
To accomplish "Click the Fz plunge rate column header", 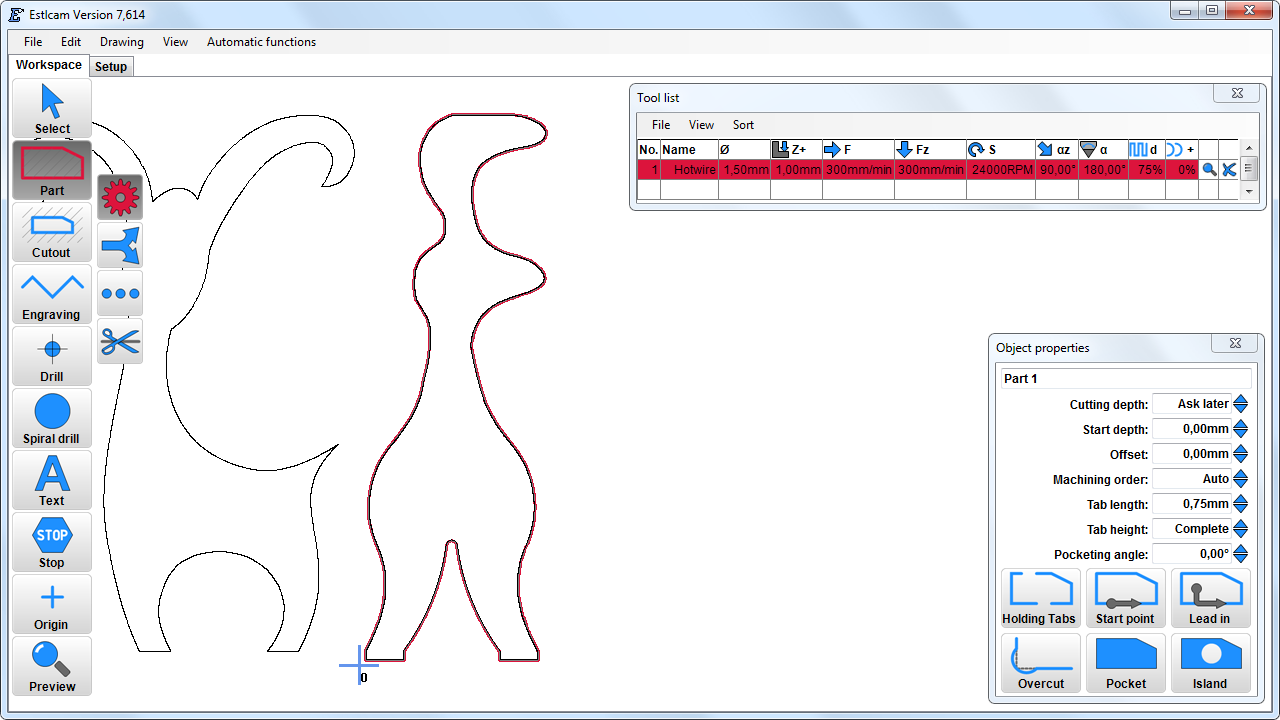I will point(930,150).
